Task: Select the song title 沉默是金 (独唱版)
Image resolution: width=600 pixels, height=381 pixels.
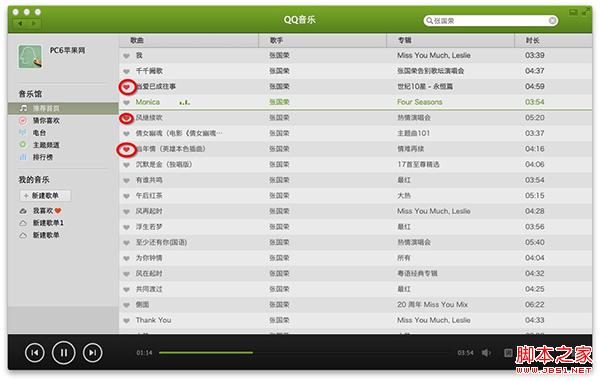Action: click(x=164, y=164)
